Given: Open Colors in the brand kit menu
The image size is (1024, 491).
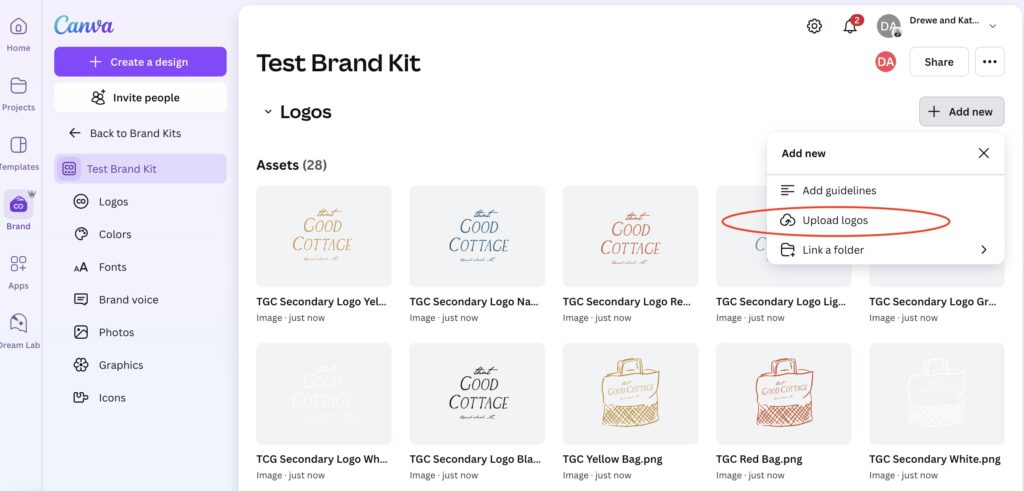Looking at the screenshot, I should pos(115,234).
